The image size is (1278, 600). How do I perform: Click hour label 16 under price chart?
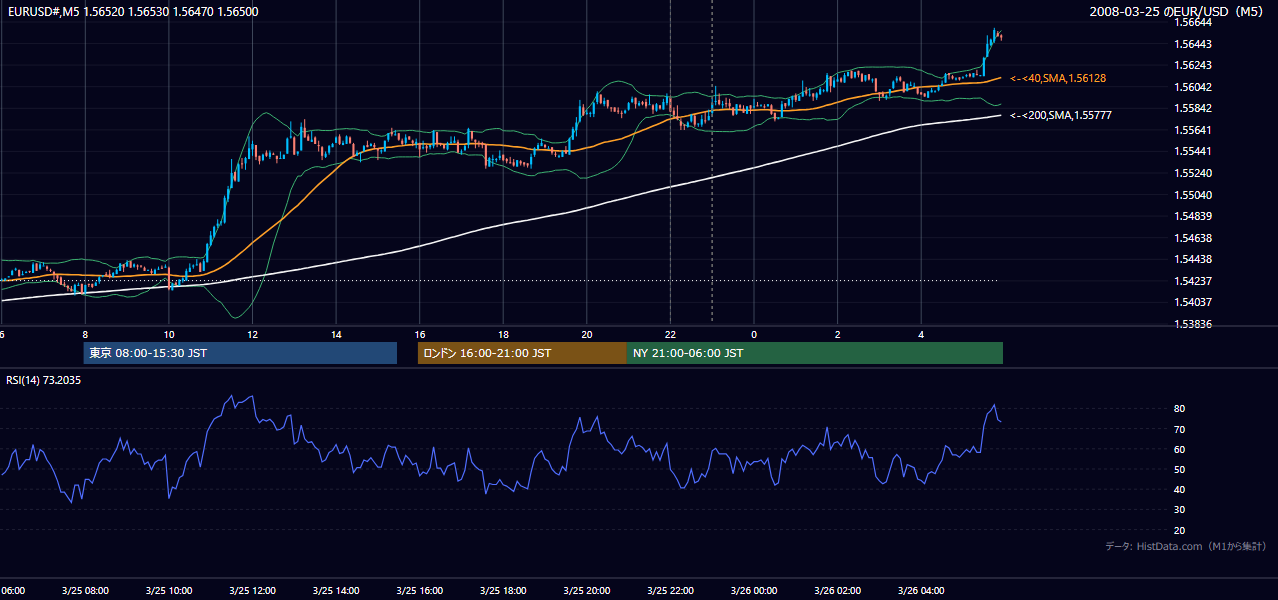(420, 334)
